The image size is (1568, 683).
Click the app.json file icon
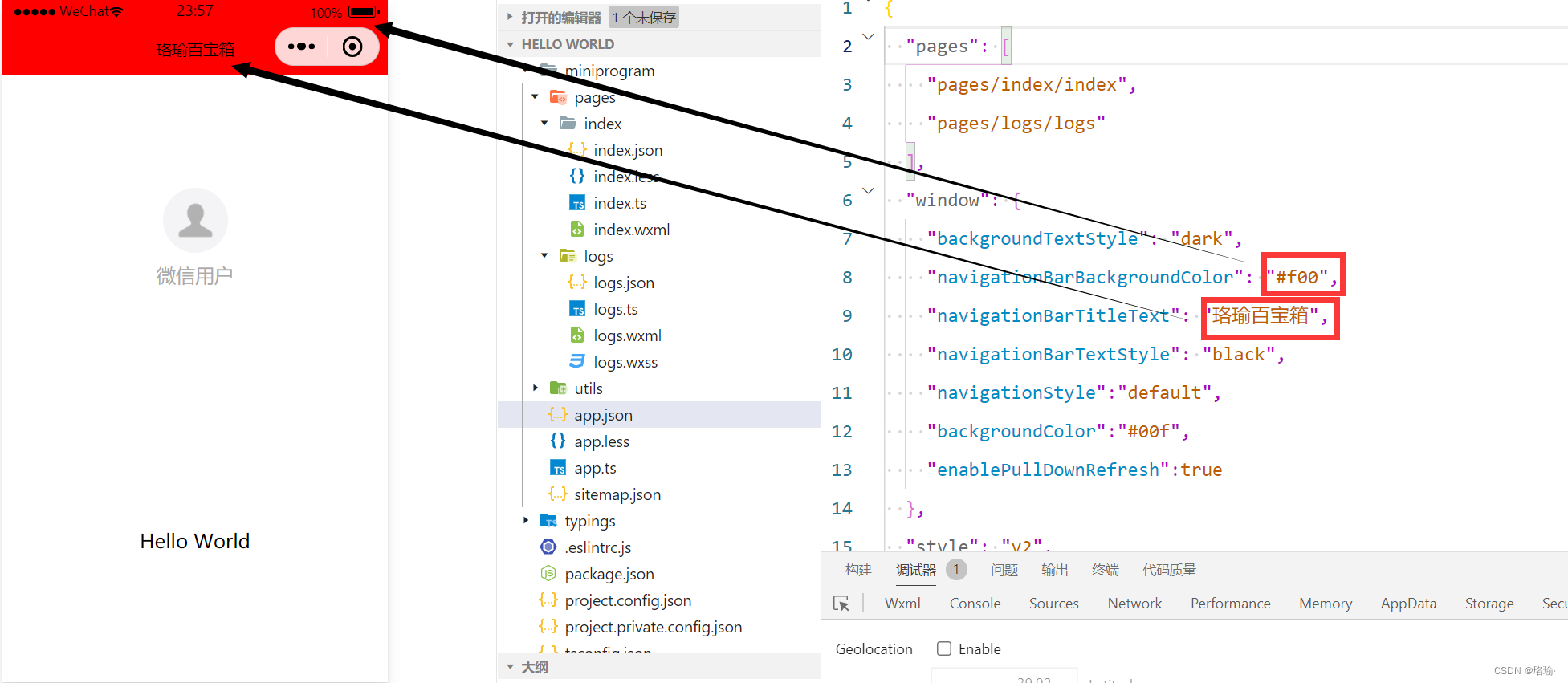click(x=558, y=415)
